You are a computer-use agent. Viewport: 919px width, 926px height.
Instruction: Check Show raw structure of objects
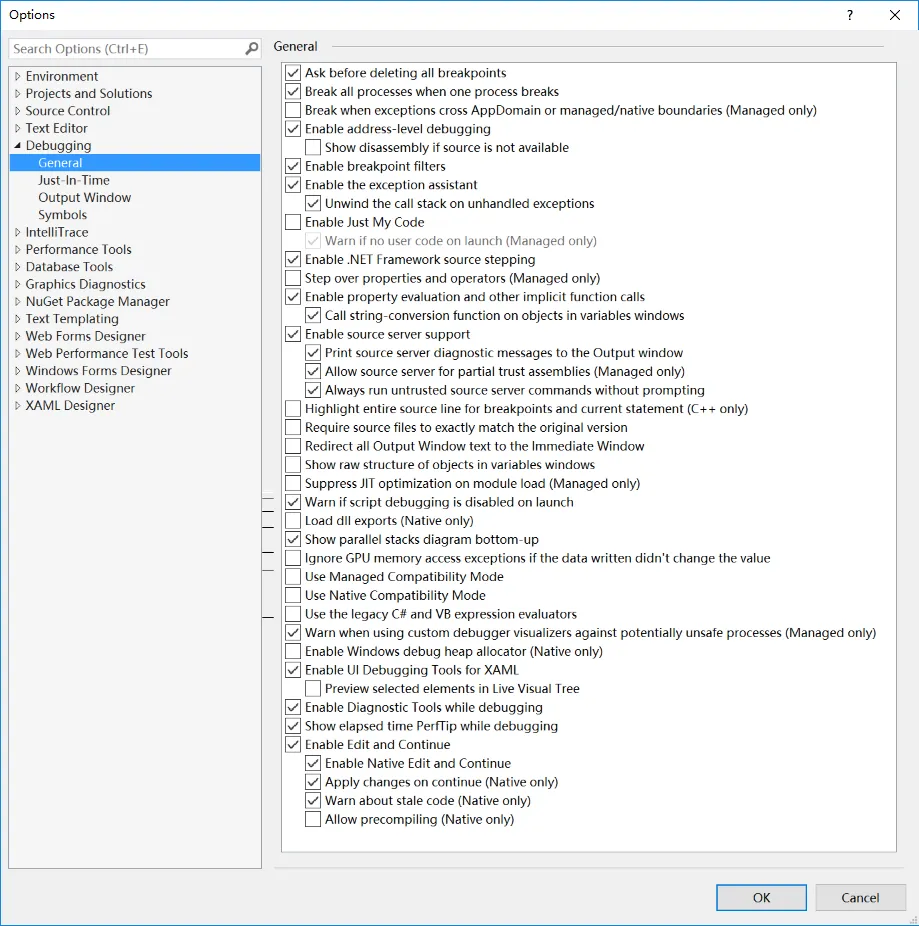click(293, 465)
